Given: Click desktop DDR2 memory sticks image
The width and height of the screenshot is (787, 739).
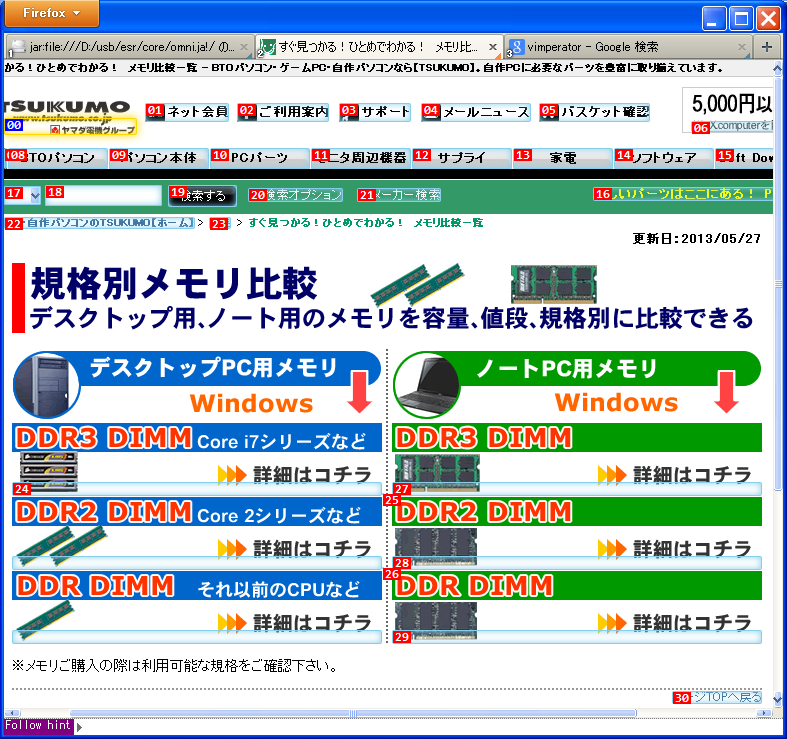Looking at the screenshot, I should (x=61, y=545).
